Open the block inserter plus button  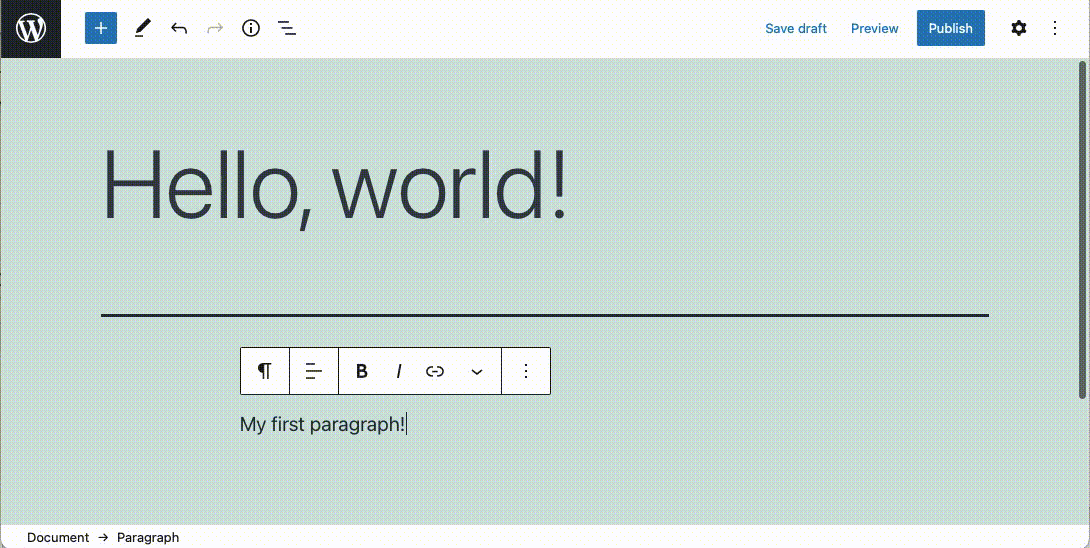point(101,29)
